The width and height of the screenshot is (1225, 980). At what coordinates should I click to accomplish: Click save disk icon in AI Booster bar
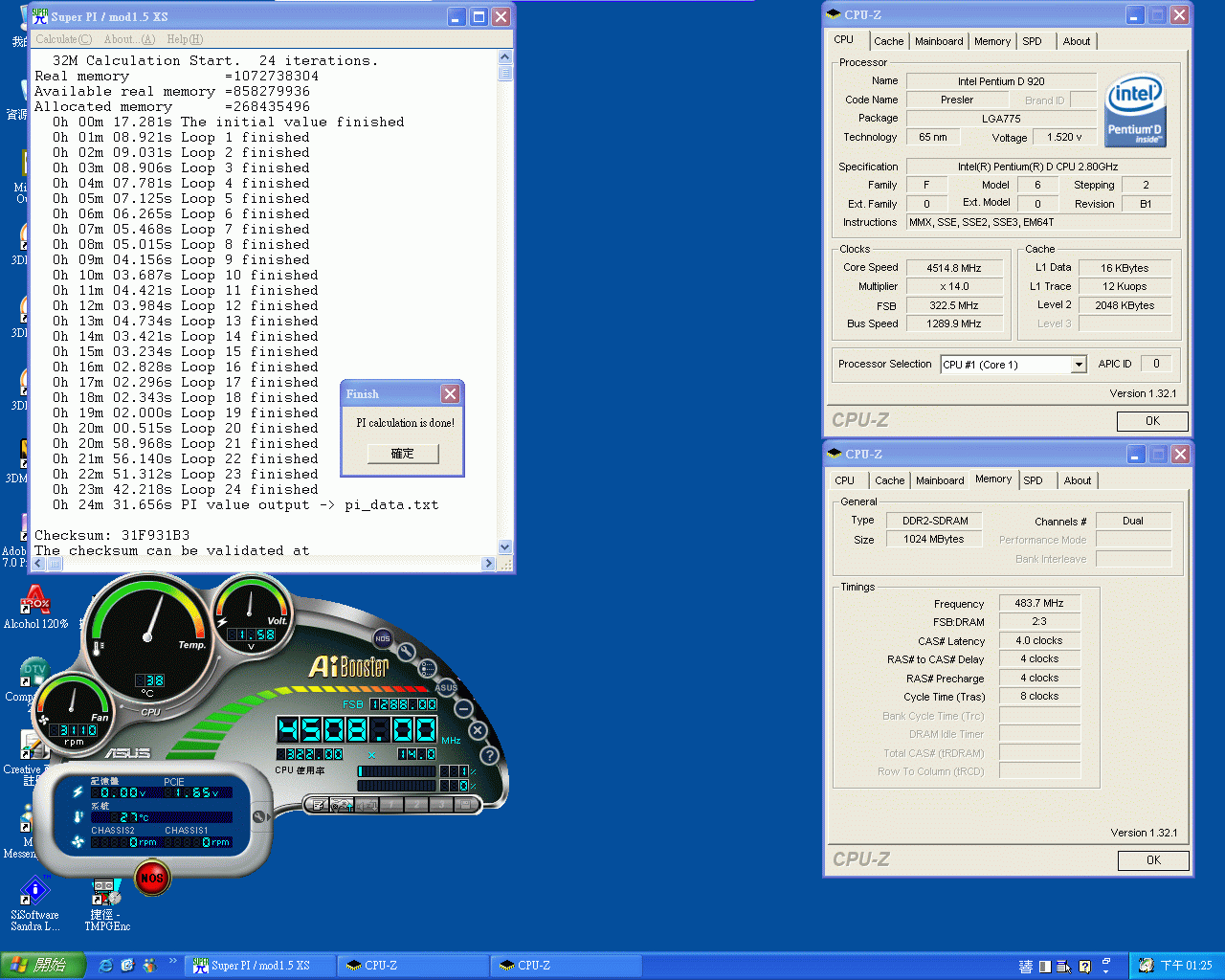[466, 805]
